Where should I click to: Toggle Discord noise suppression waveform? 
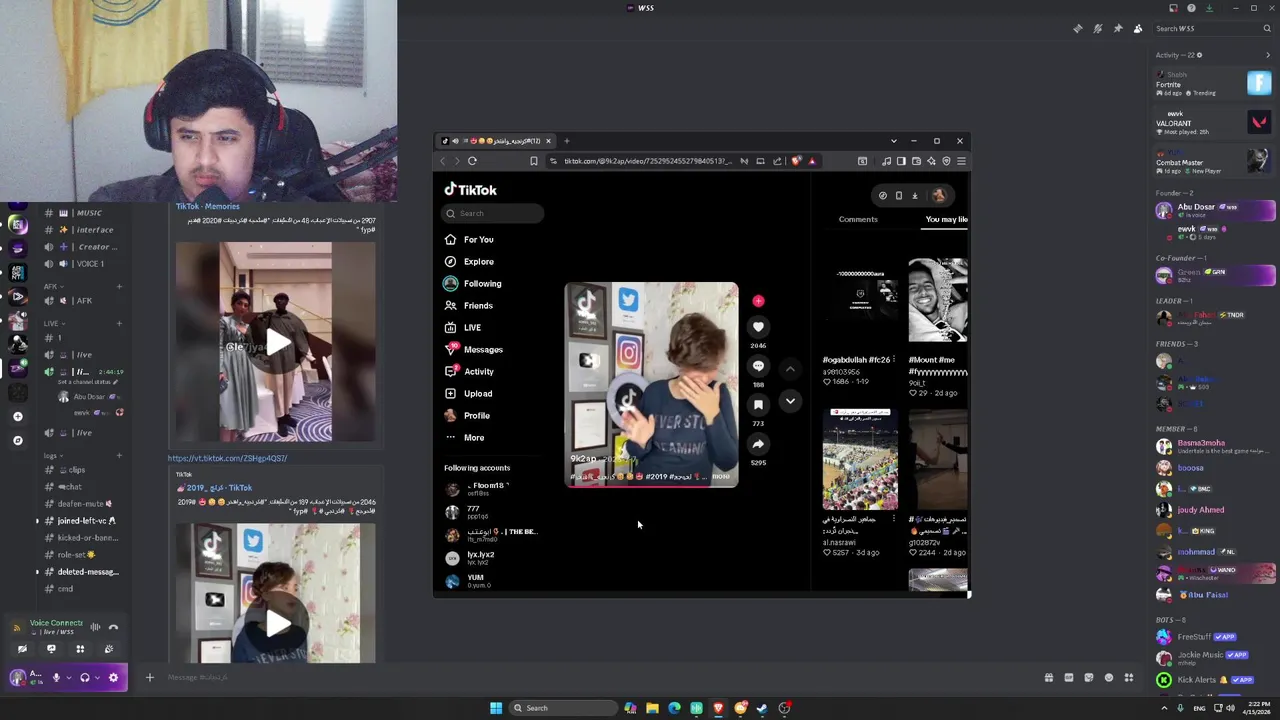[95, 627]
